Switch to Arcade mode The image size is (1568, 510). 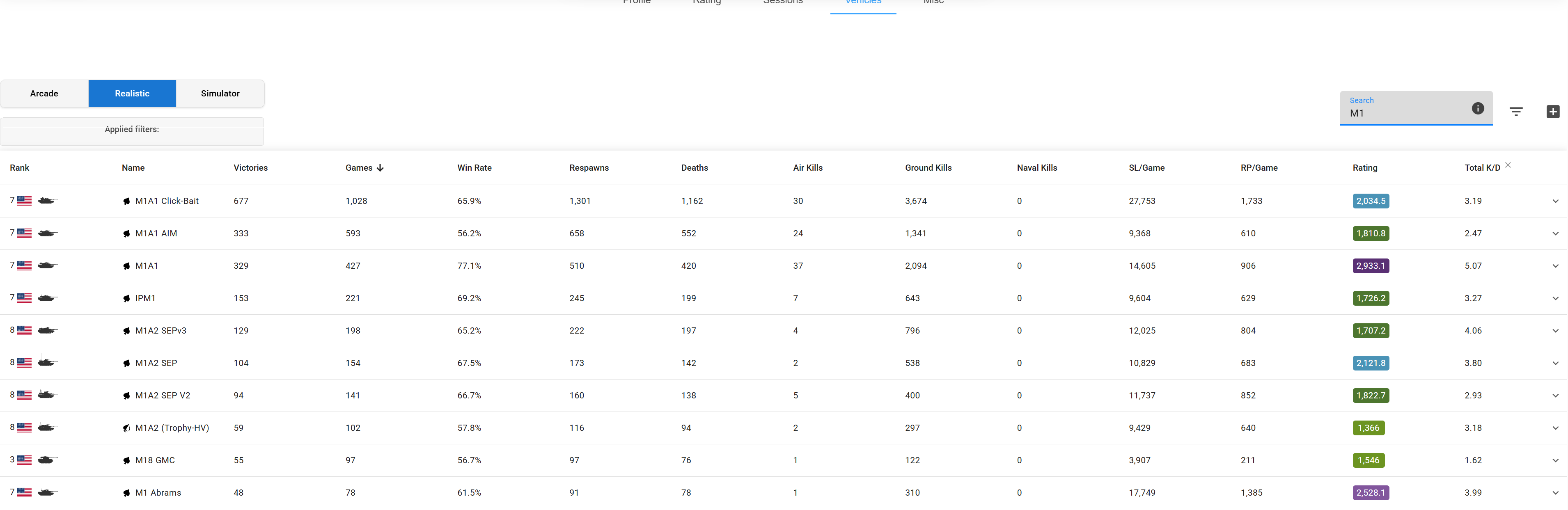click(x=44, y=94)
